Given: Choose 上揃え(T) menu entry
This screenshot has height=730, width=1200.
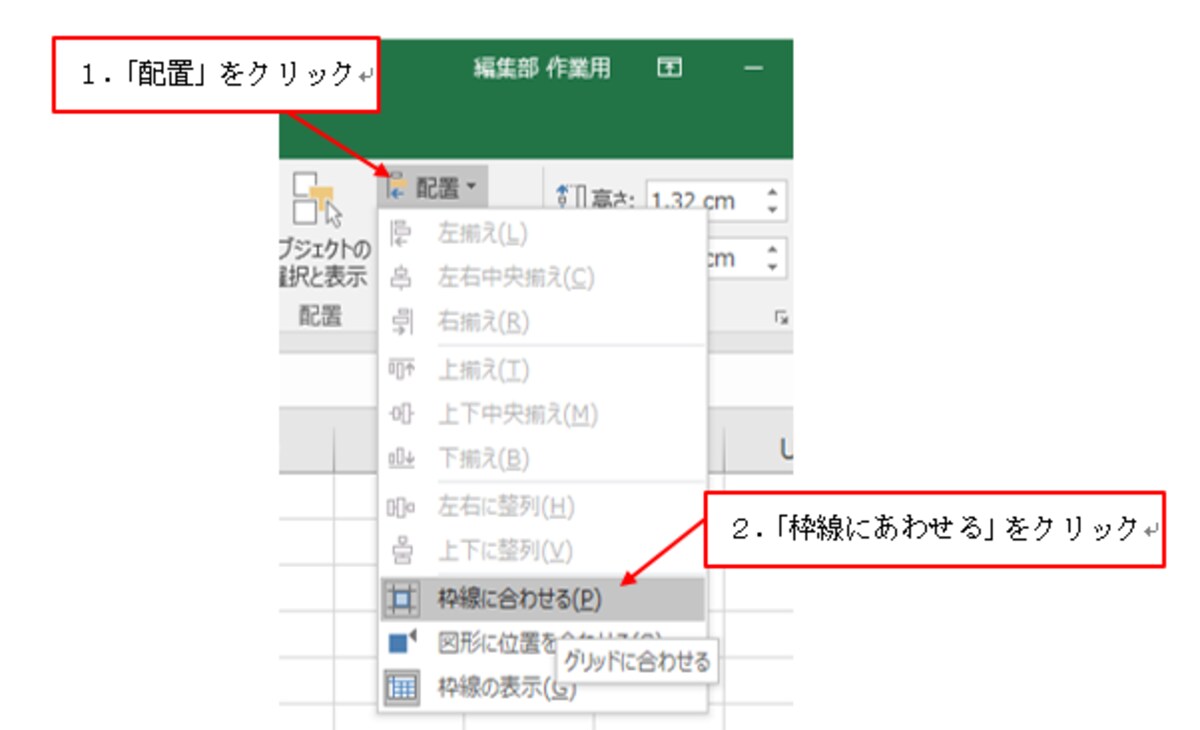Looking at the screenshot, I should 542,370.
